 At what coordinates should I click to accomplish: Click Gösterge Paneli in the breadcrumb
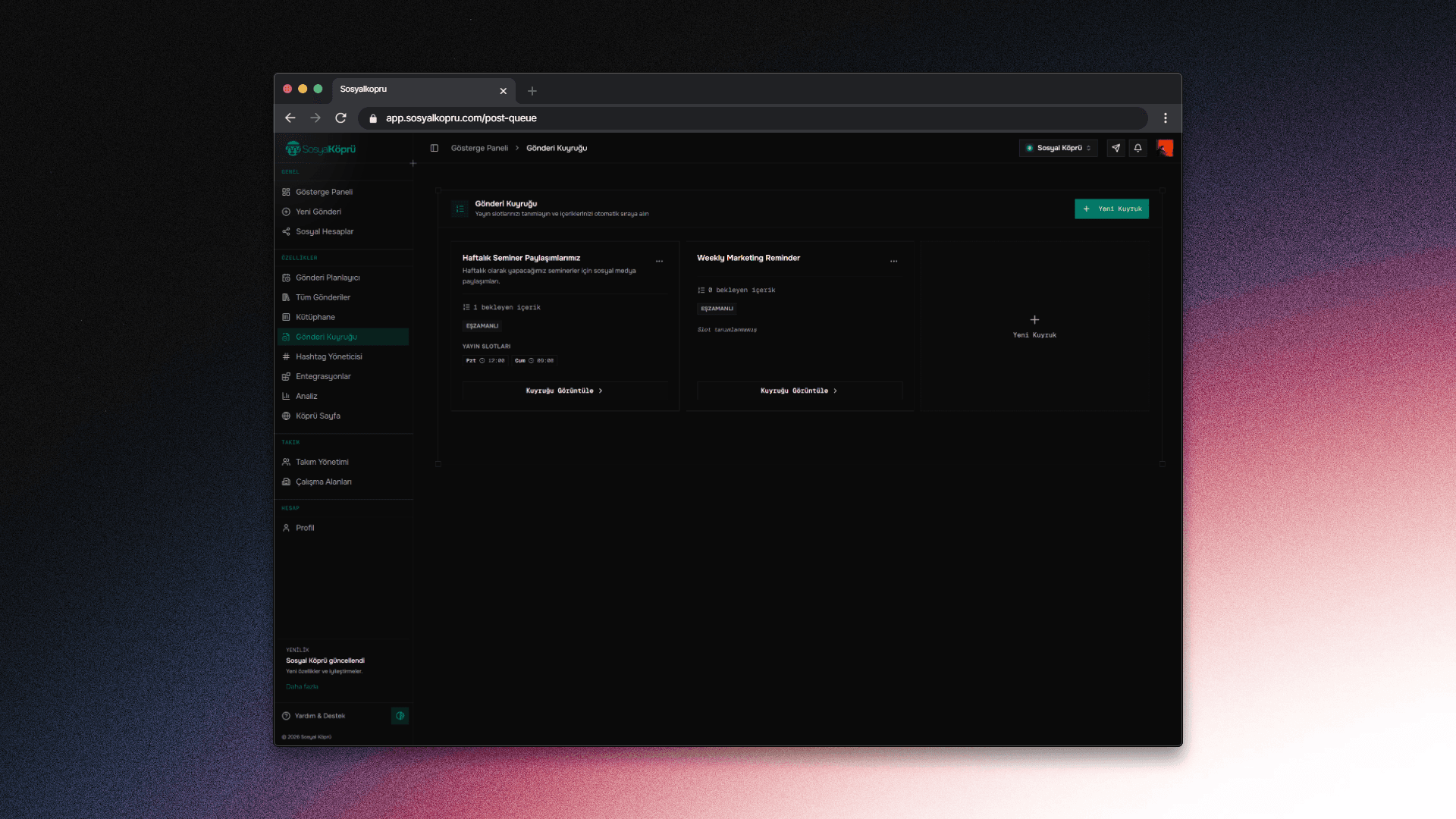(479, 148)
